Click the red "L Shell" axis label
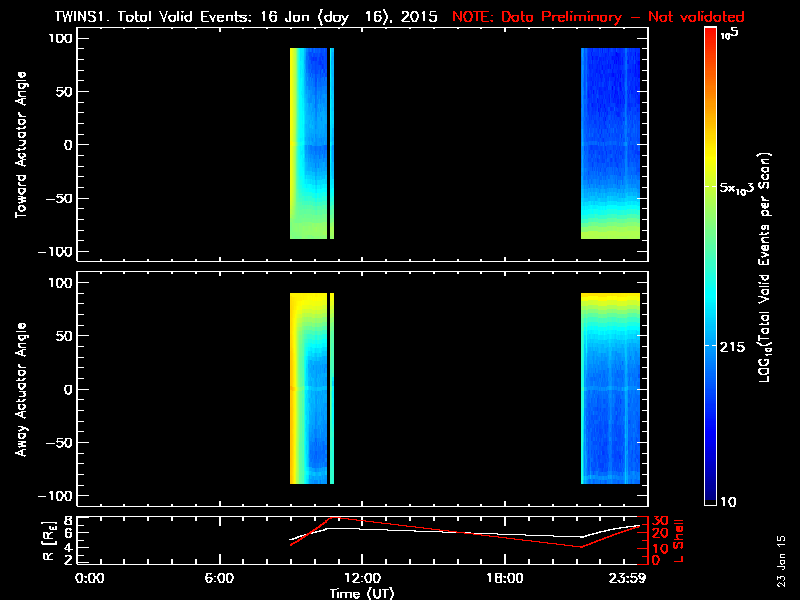This screenshot has height=600, width=800. (x=677, y=539)
